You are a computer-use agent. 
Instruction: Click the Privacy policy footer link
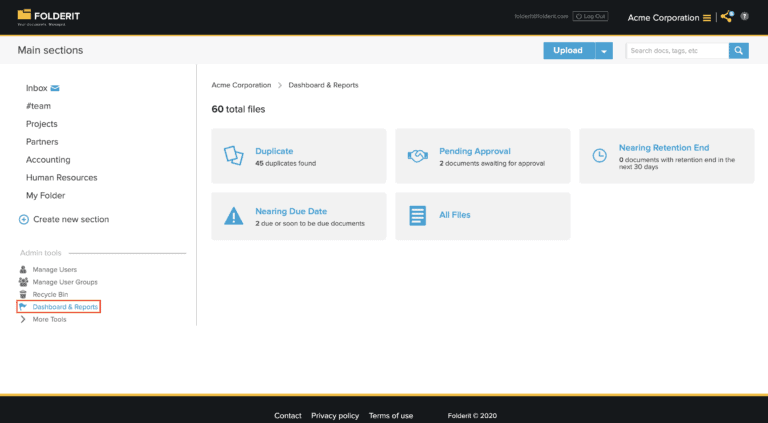pos(335,416)
